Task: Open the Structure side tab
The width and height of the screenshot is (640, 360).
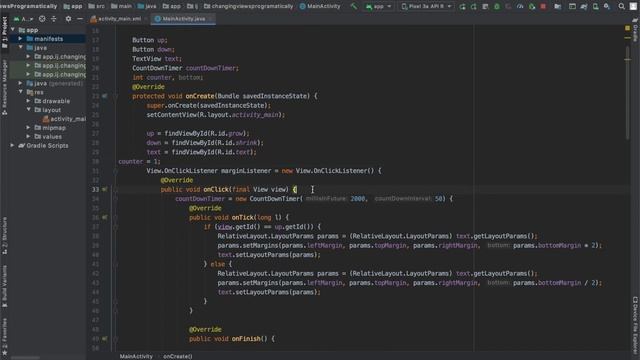Action: click(4, 237)
